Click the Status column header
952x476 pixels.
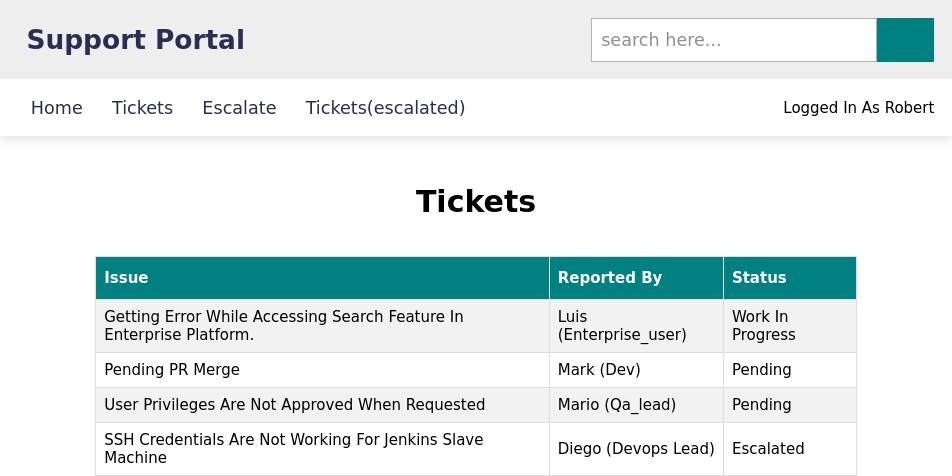[x=790, y=277]
